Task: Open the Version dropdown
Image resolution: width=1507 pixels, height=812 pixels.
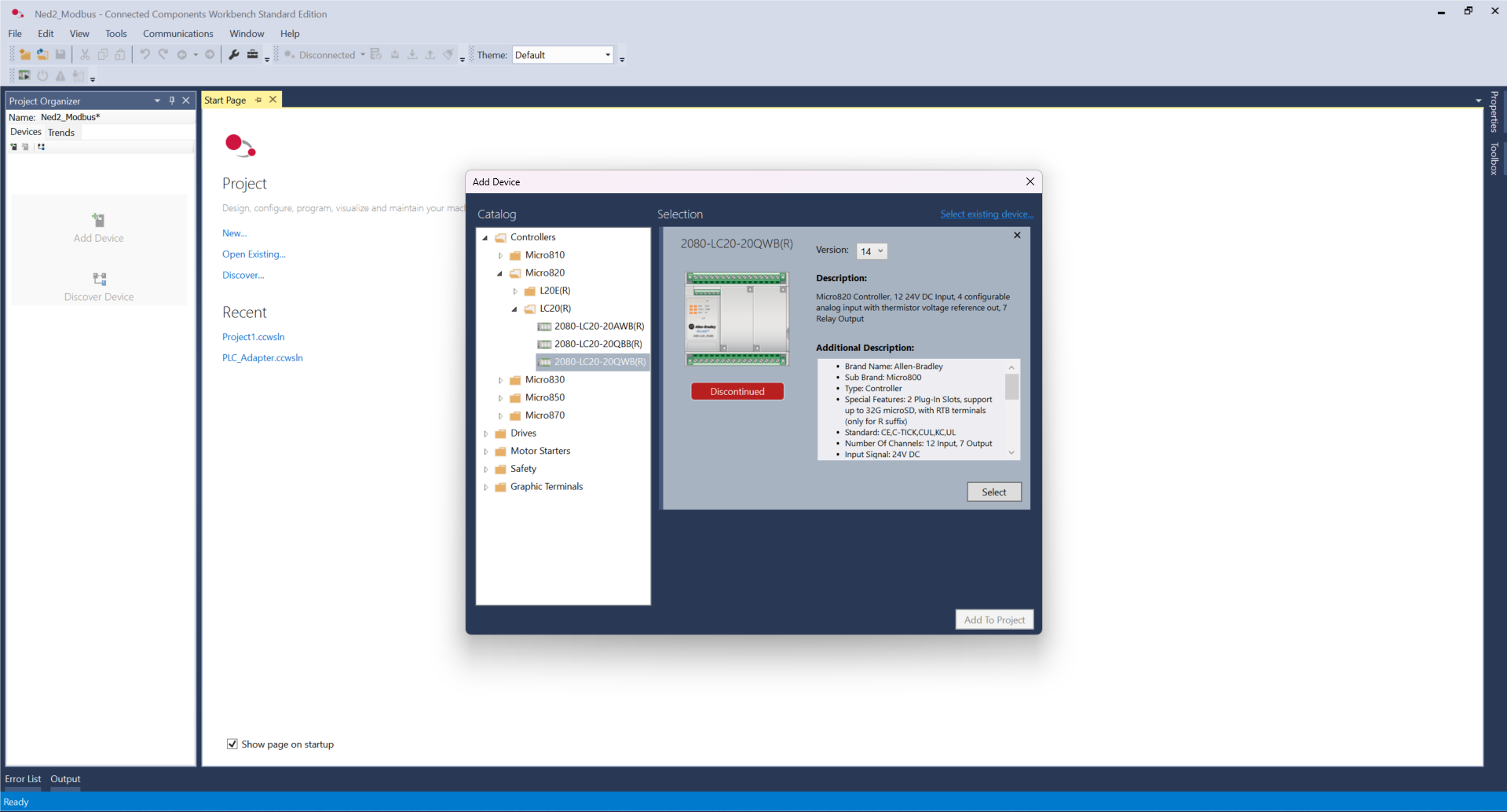Action: [x=872, y=251]
